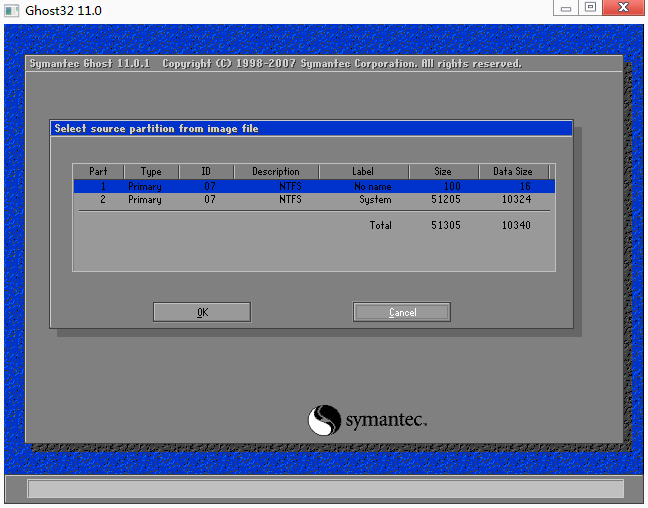Image resolution: width=648 pixels, height=508 pixels.
Task: Click the Symantec logo
Action: click(x=367, y=420)
